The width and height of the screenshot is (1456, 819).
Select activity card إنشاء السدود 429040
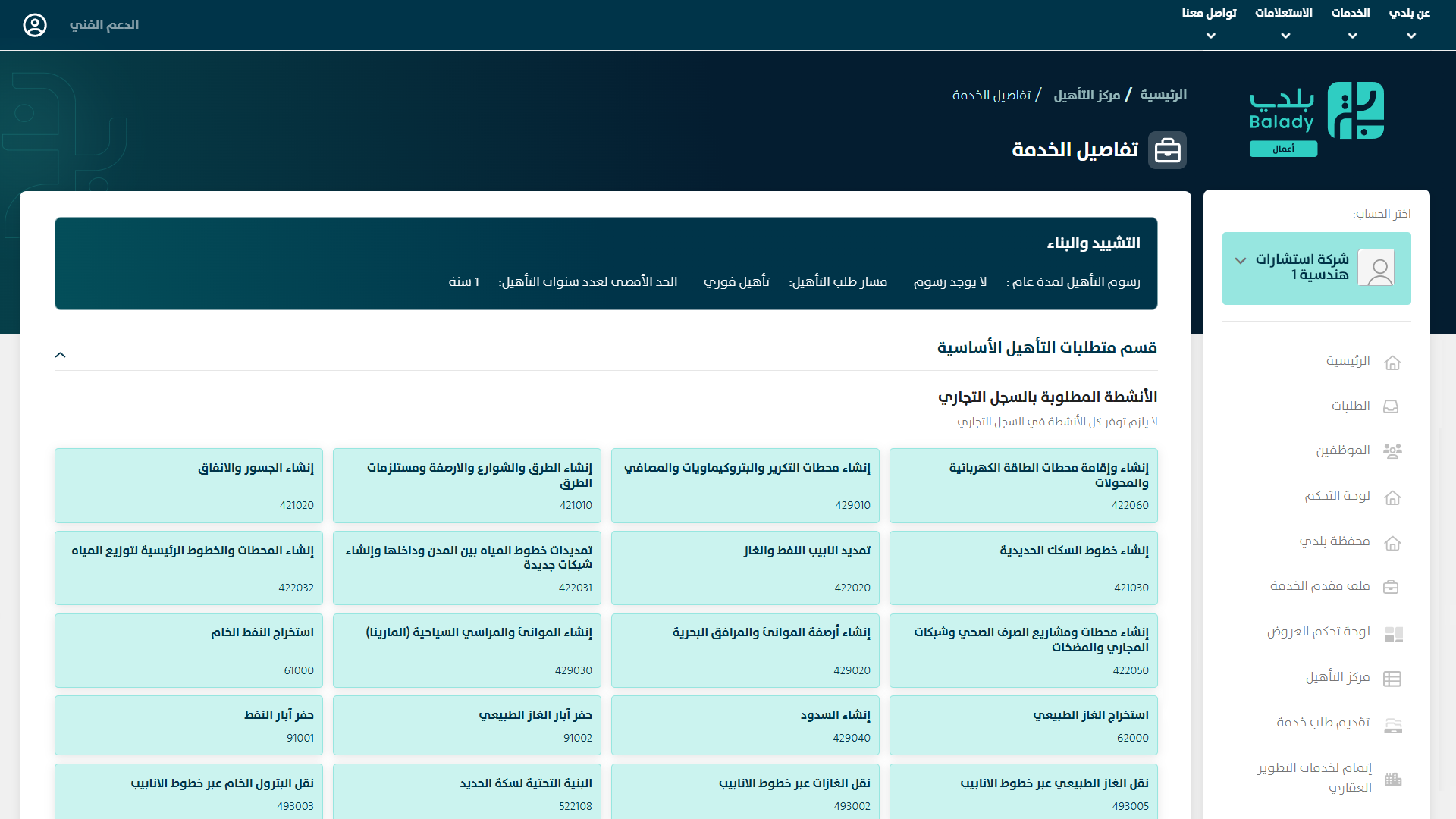[745, 725]
